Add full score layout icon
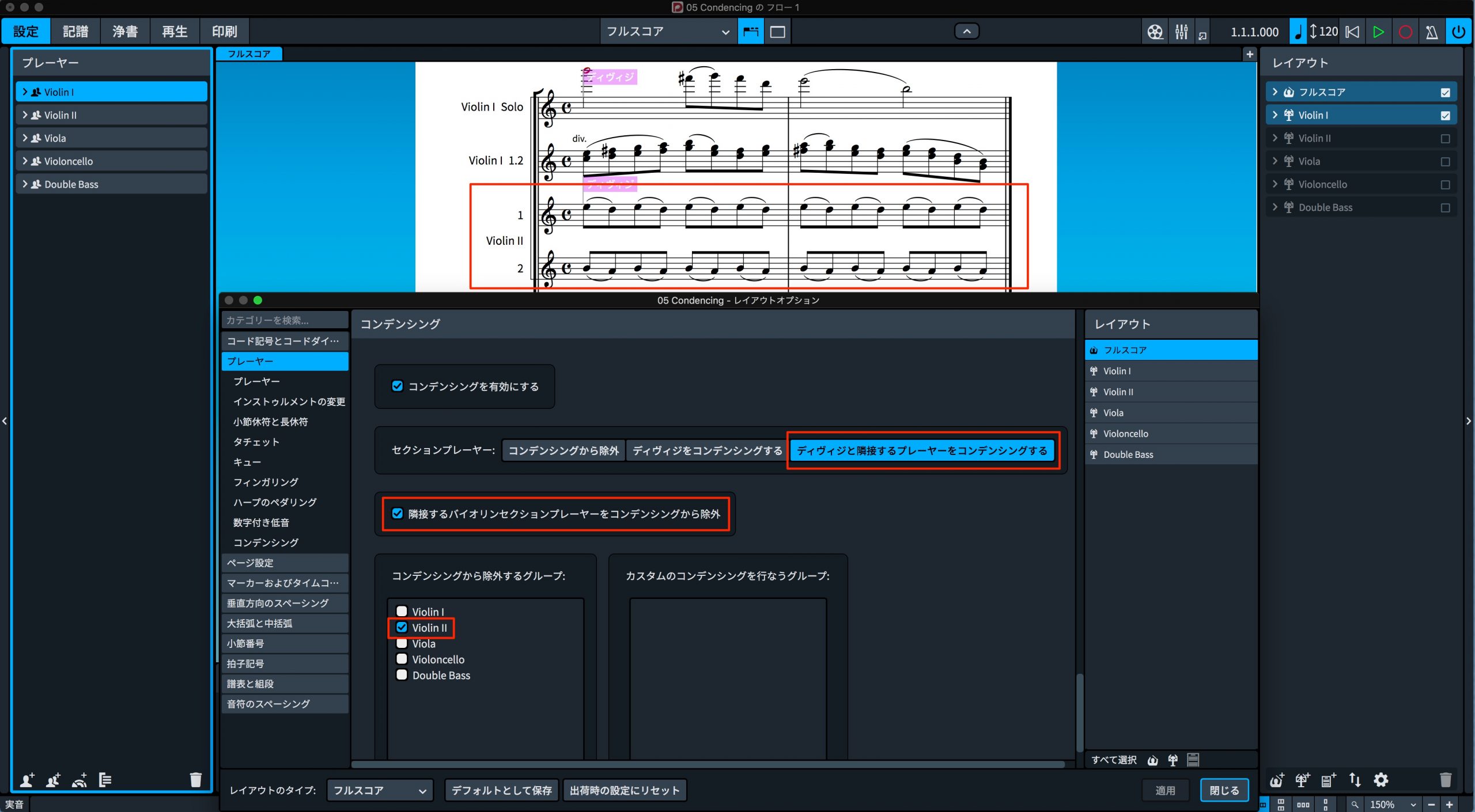Image resolution: width=1475 pixels, height=812 pixels. [x=1277, y=780]
